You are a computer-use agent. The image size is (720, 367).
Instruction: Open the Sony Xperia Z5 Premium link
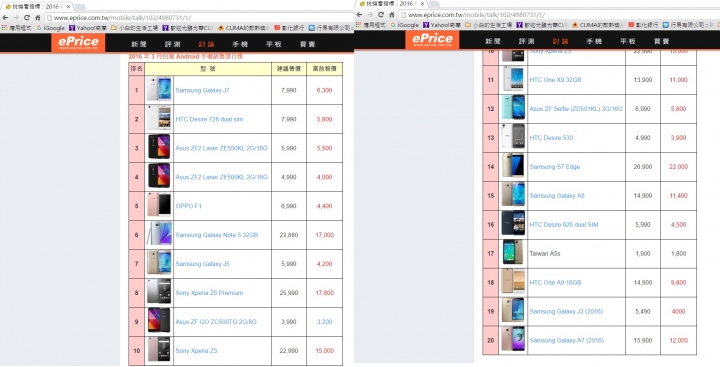209,293
